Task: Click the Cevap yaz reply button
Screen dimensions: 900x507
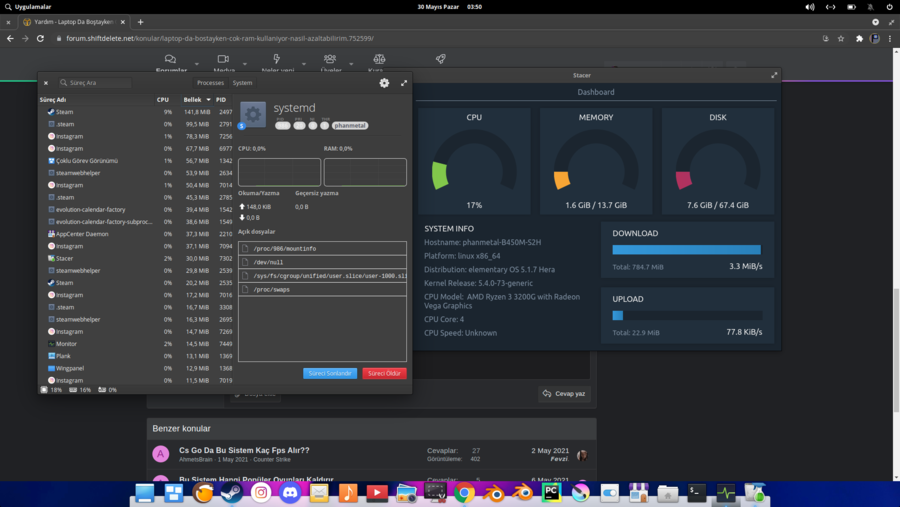Action: coord(564,394)
